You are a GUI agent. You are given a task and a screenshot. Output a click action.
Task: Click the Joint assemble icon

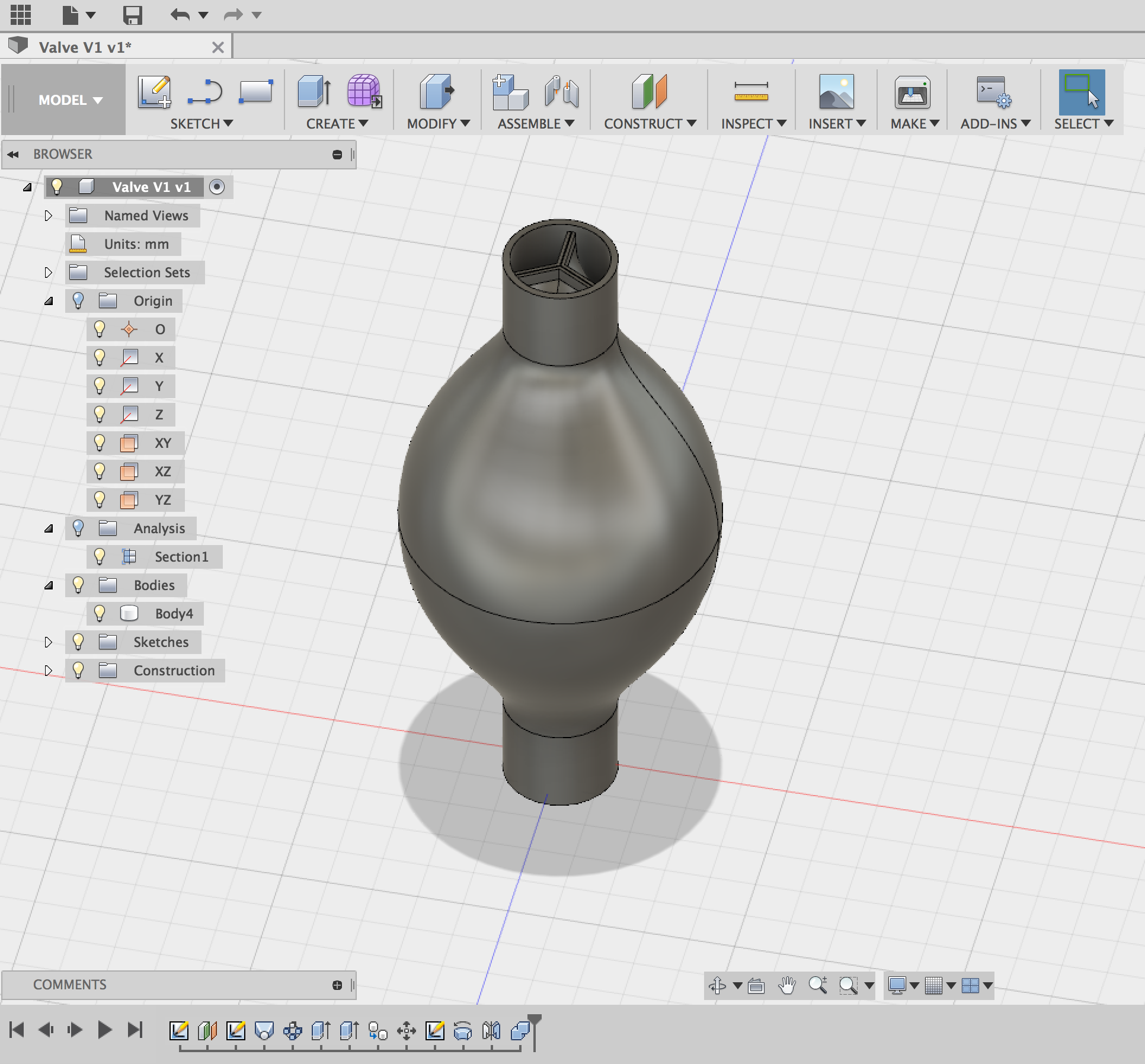coord(562,92)
